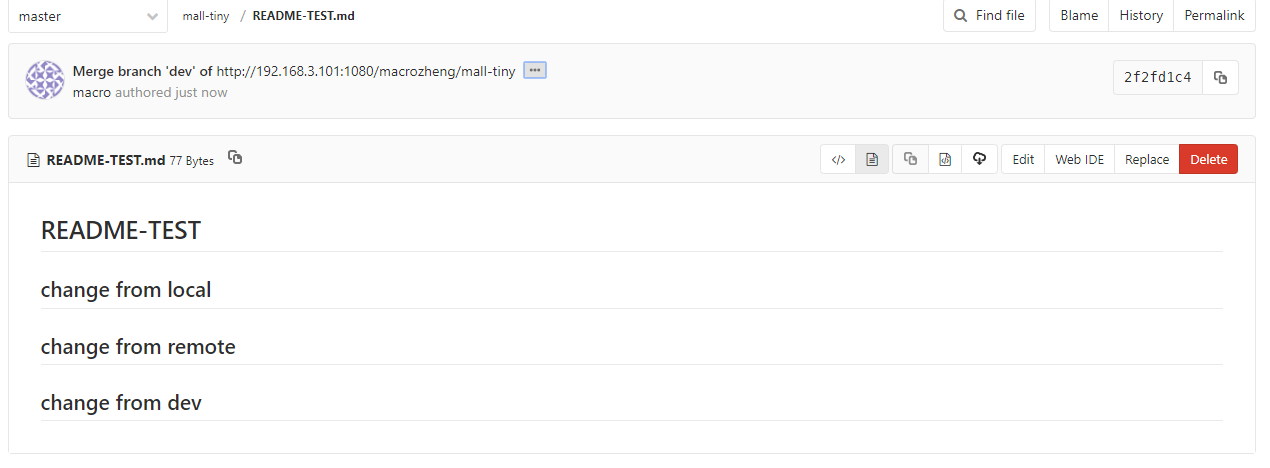Copy file path next to README-TEST.md
The image size is (1270, 468).
pos(235,158)
